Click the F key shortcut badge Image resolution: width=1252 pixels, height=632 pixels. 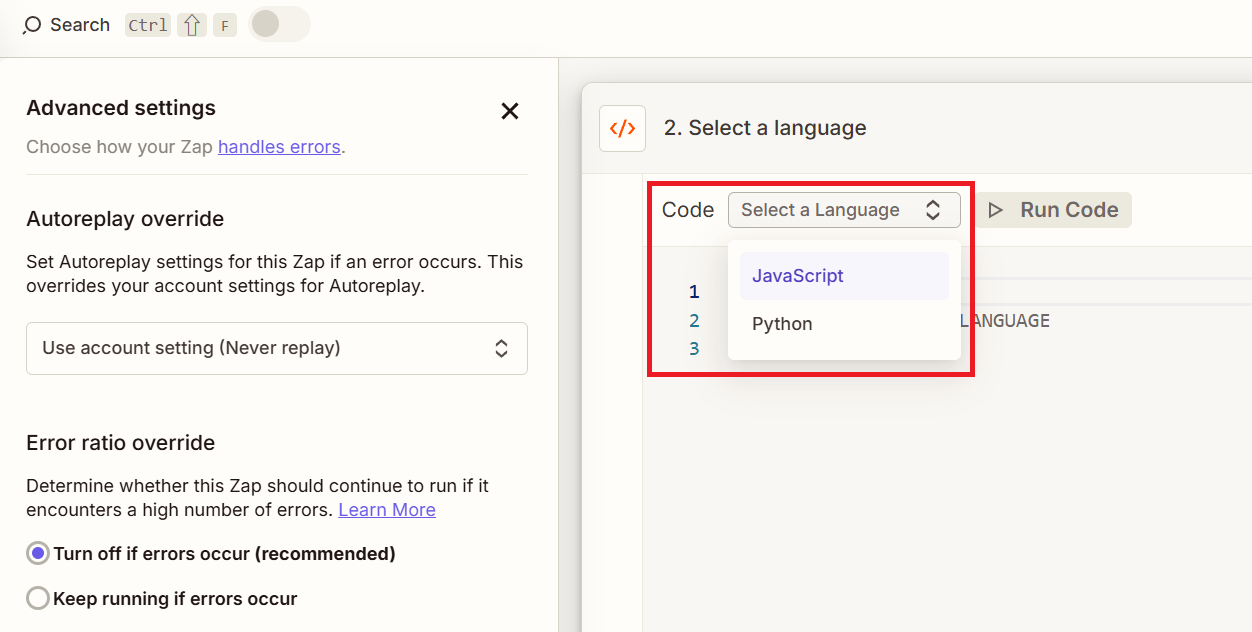tap(225, 25)
